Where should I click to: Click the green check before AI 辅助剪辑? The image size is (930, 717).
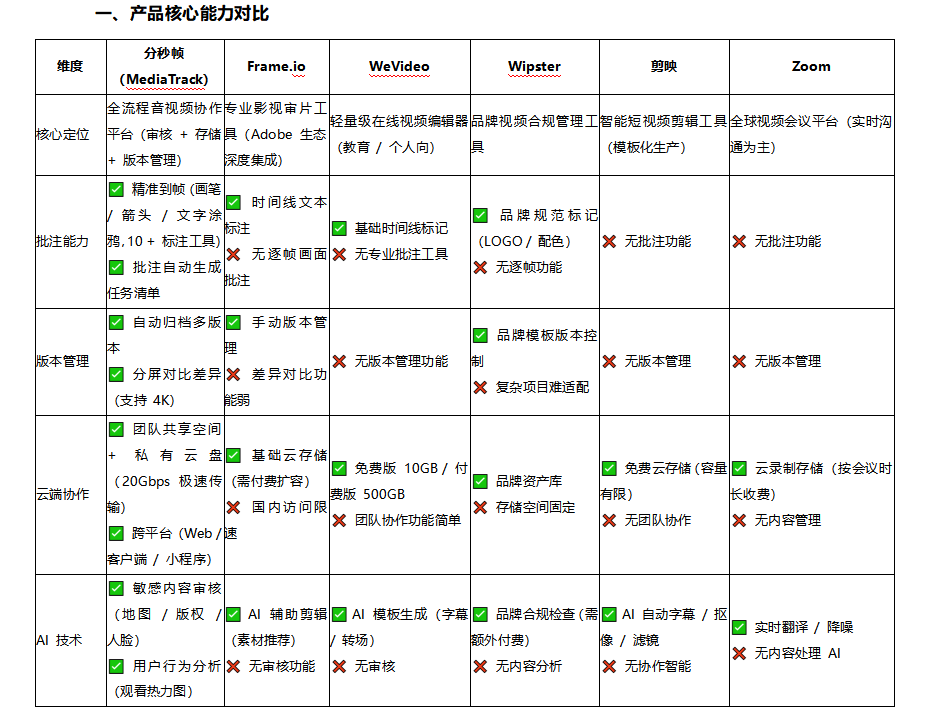234,614
